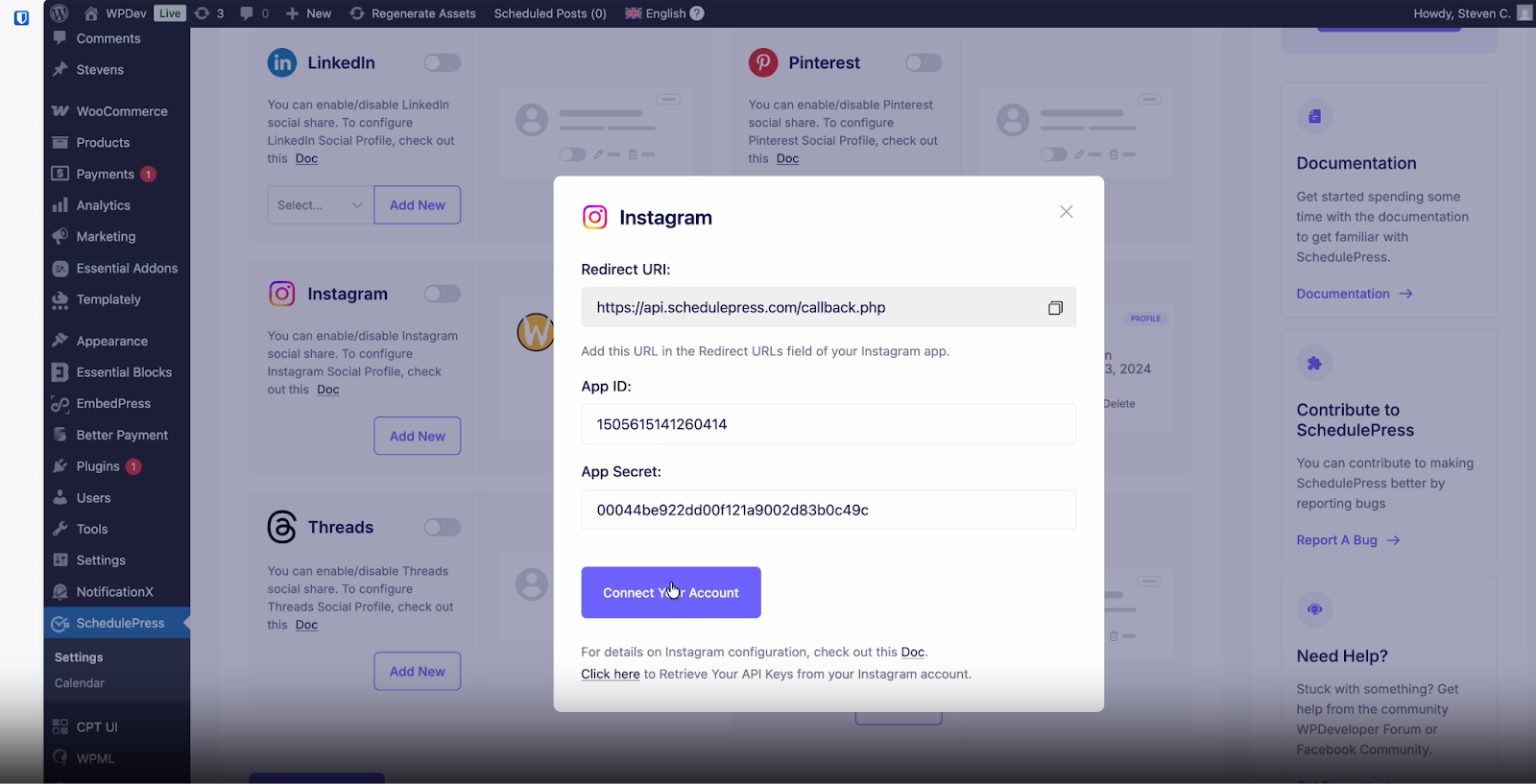Open the Documentation arrow link
This screenshot has width=1536, height=784.
pyautogui.click(x=1355, y=294)
